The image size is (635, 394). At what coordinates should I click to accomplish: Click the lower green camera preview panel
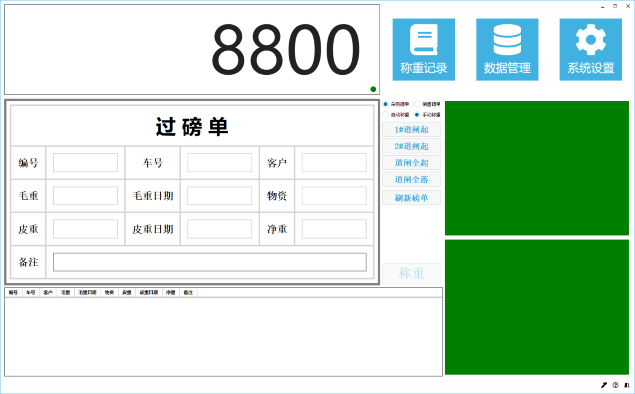[537, 307]
